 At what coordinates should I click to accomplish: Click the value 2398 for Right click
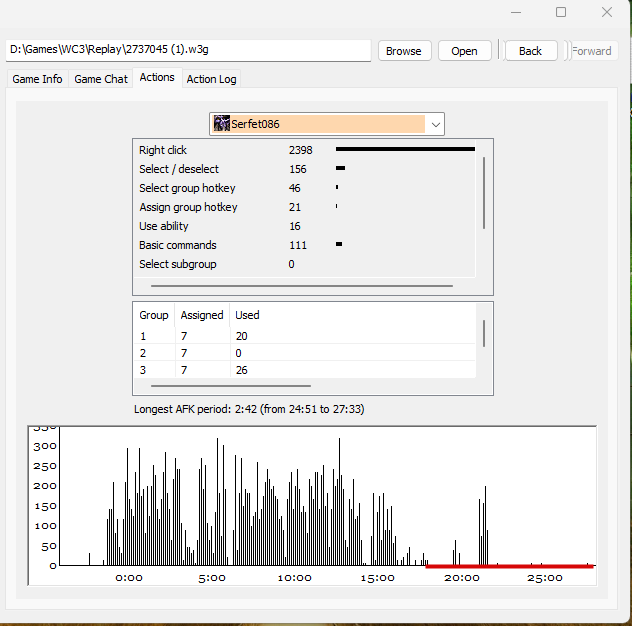pyautogui.click(x=300, y=150)
